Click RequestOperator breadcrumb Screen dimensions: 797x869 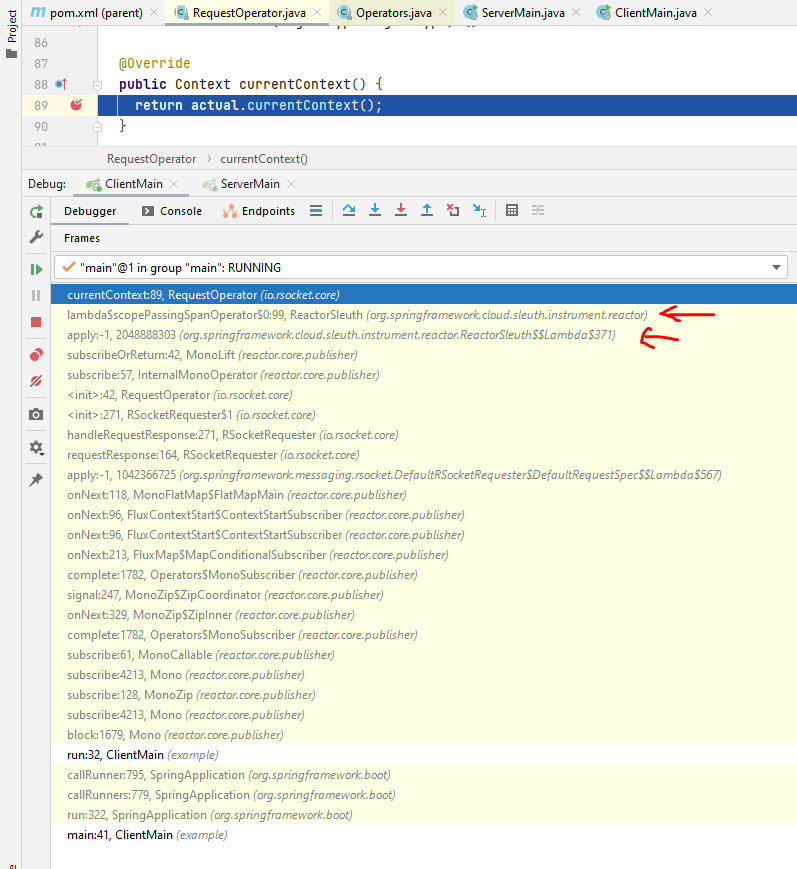click(x=151, y=159)
